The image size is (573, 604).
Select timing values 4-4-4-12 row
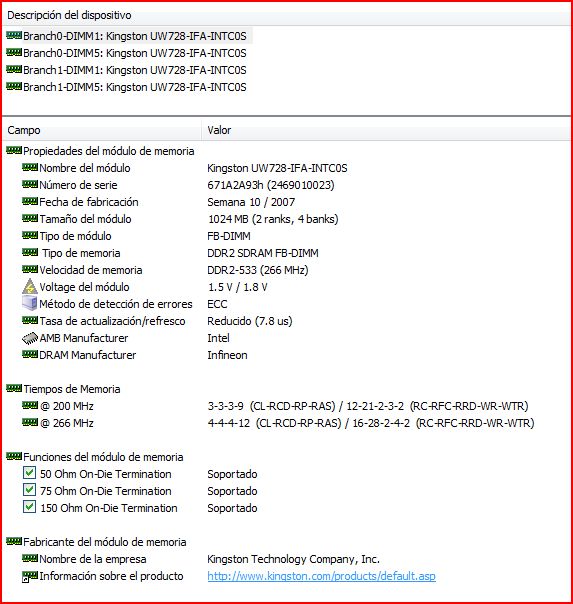click(371, 423)
